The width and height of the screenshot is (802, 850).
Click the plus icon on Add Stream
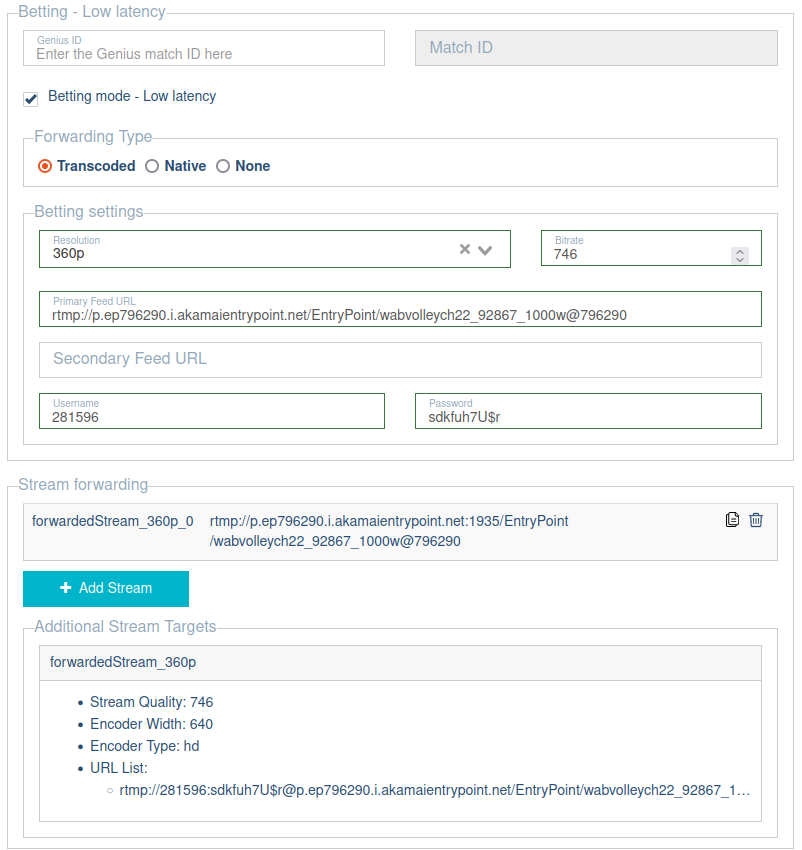tap(66, 588)
